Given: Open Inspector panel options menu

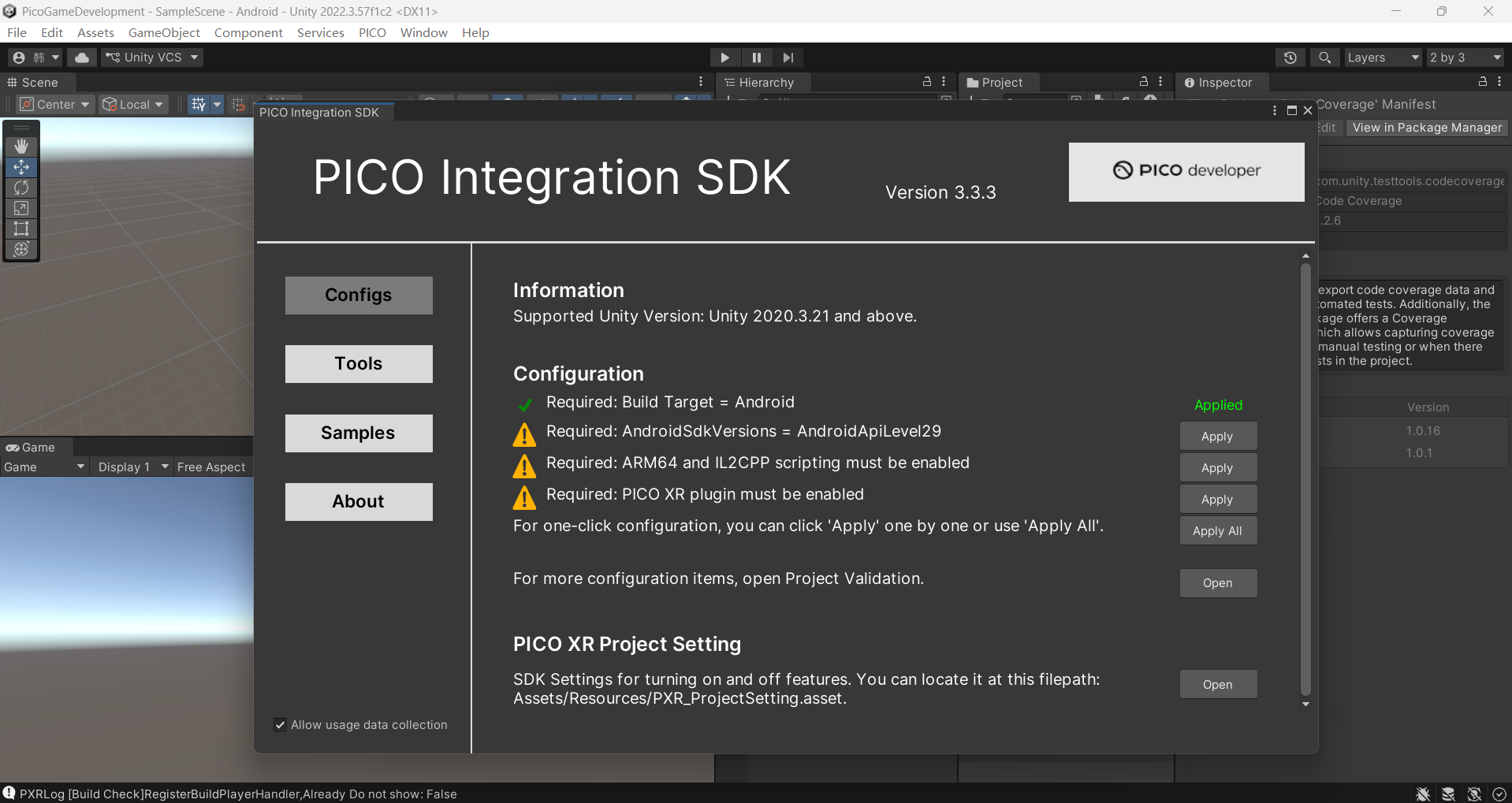Looking at the screenshot, I should (1499, 82).
